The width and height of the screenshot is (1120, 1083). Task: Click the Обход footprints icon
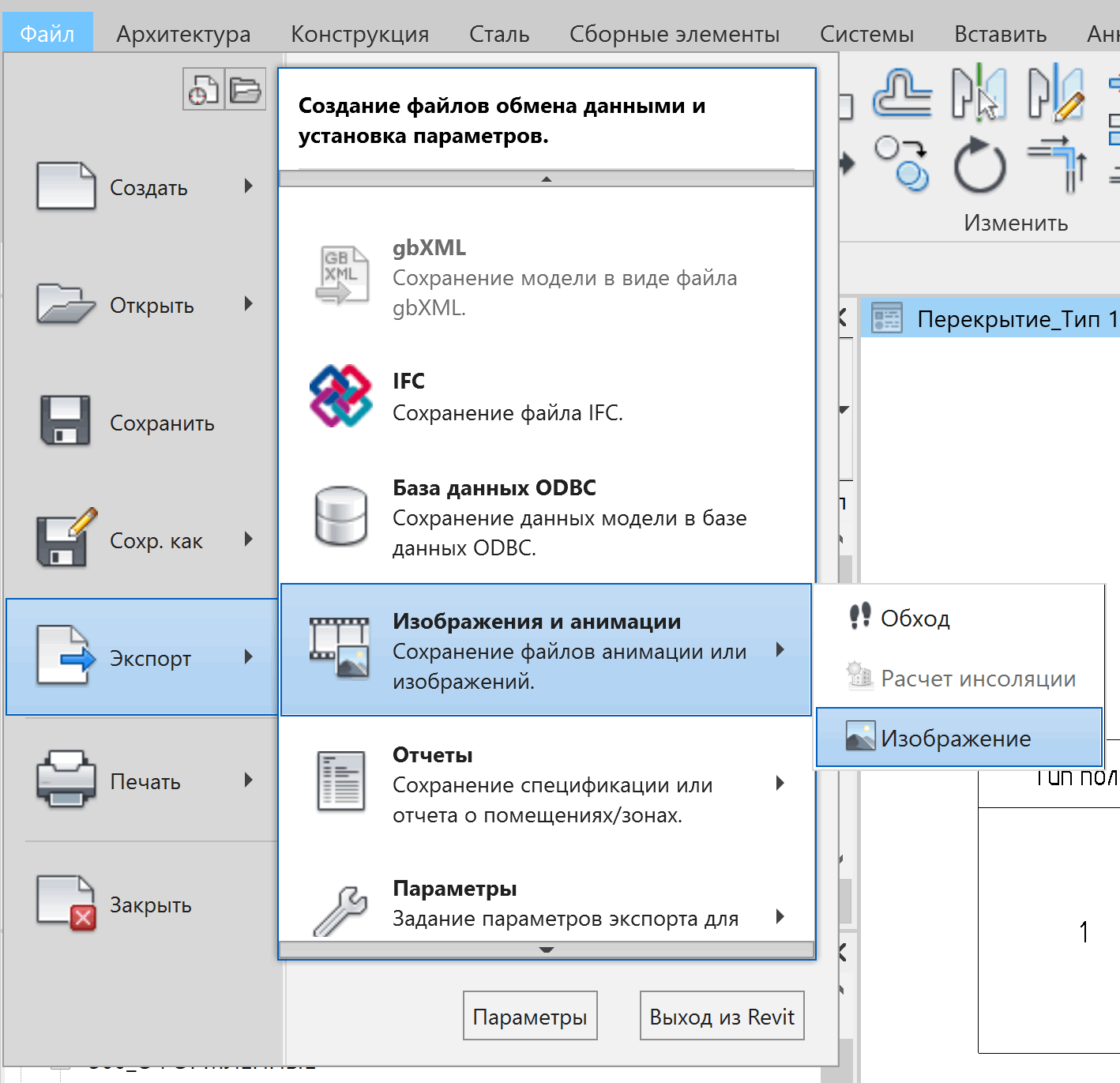(x=859, y=616)
